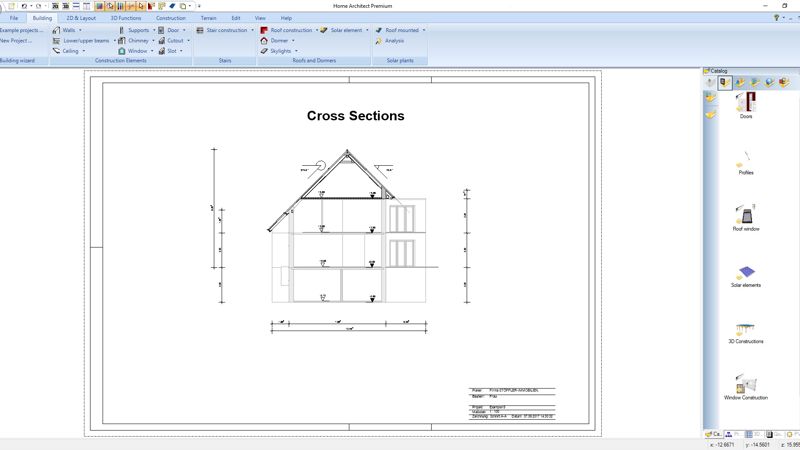Expand the Window dropdown arrow
The image size is (800, 450).
tap(152, 51)
